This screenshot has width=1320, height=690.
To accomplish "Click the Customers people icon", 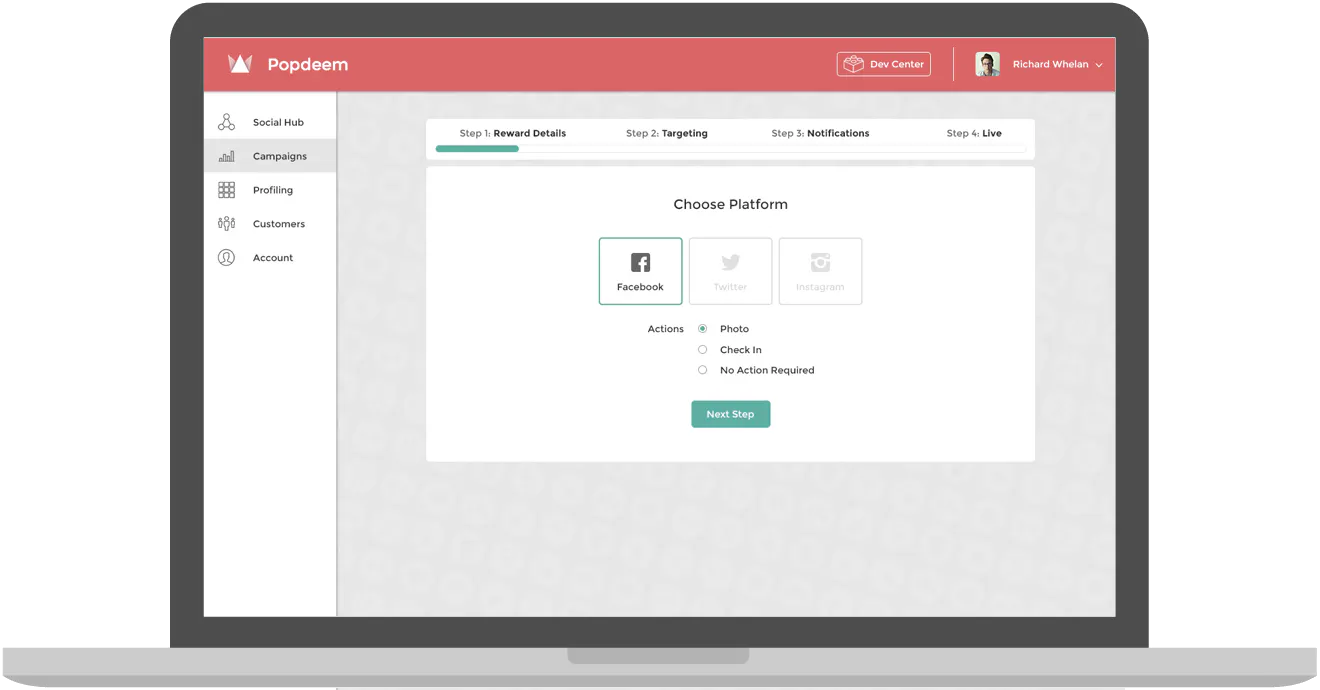I will tap(227, 224).
